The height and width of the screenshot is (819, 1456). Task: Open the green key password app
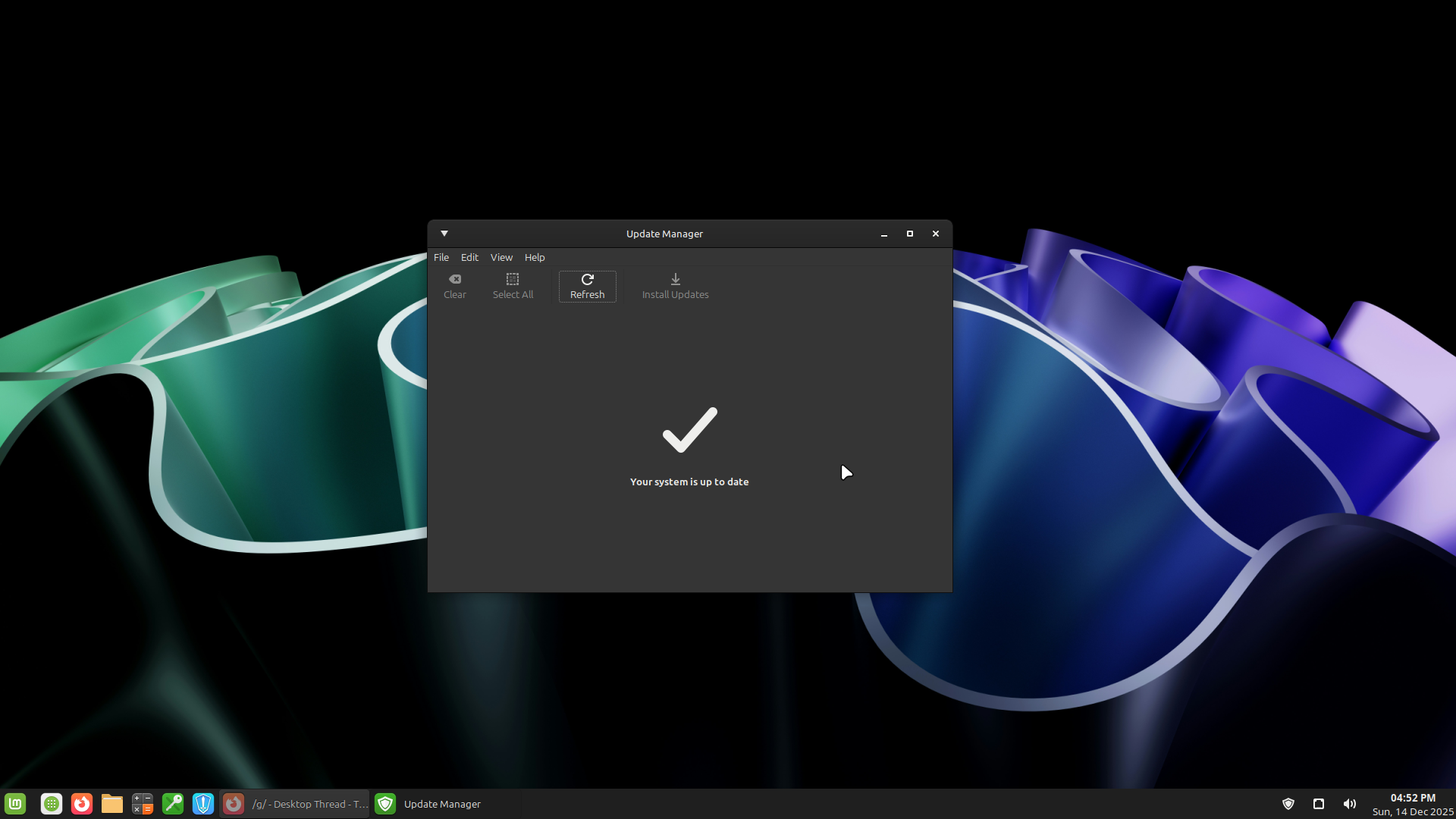tap(173, 804)
